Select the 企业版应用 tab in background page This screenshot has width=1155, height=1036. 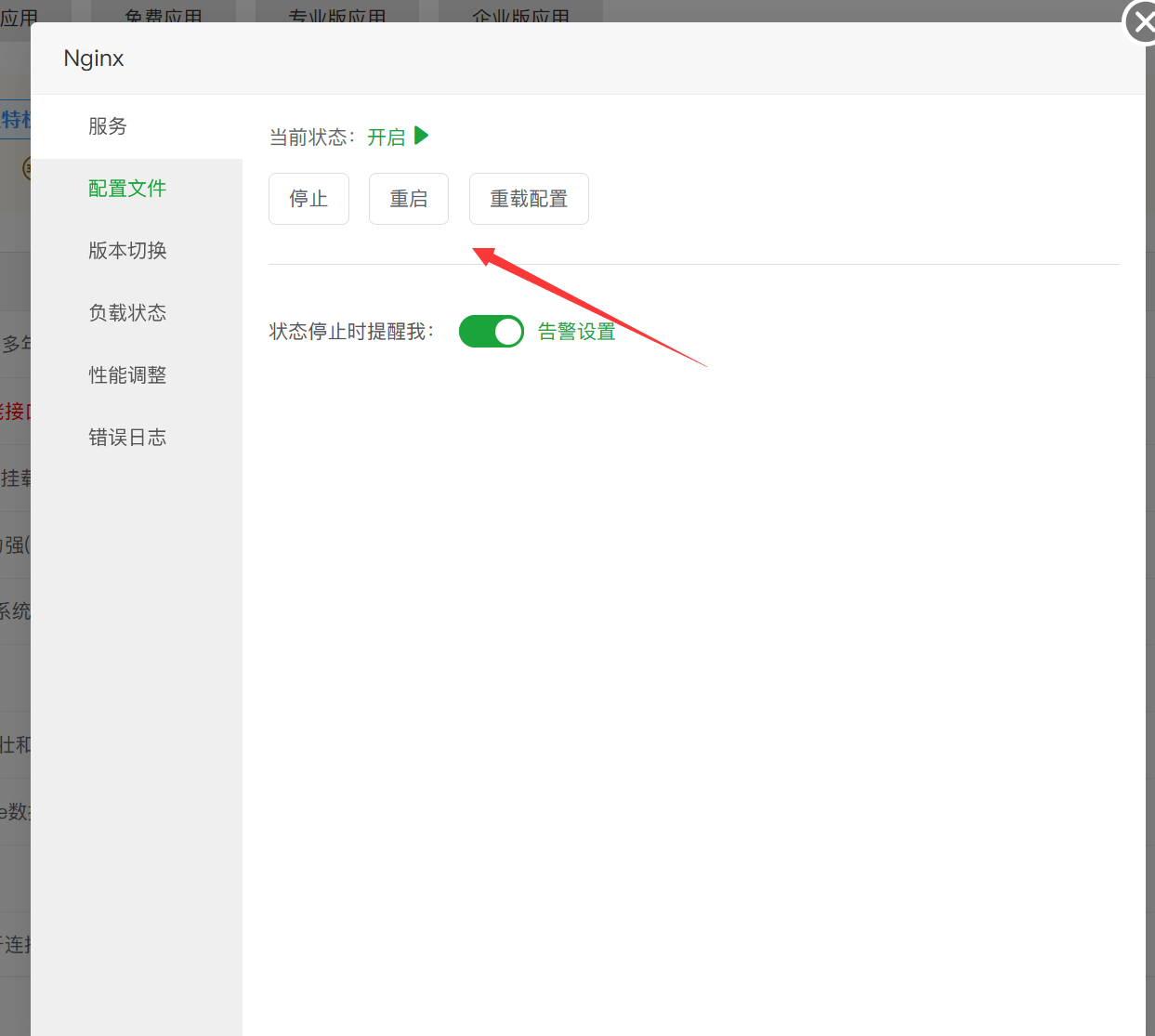pyautogui.click(x=520, y=11)
